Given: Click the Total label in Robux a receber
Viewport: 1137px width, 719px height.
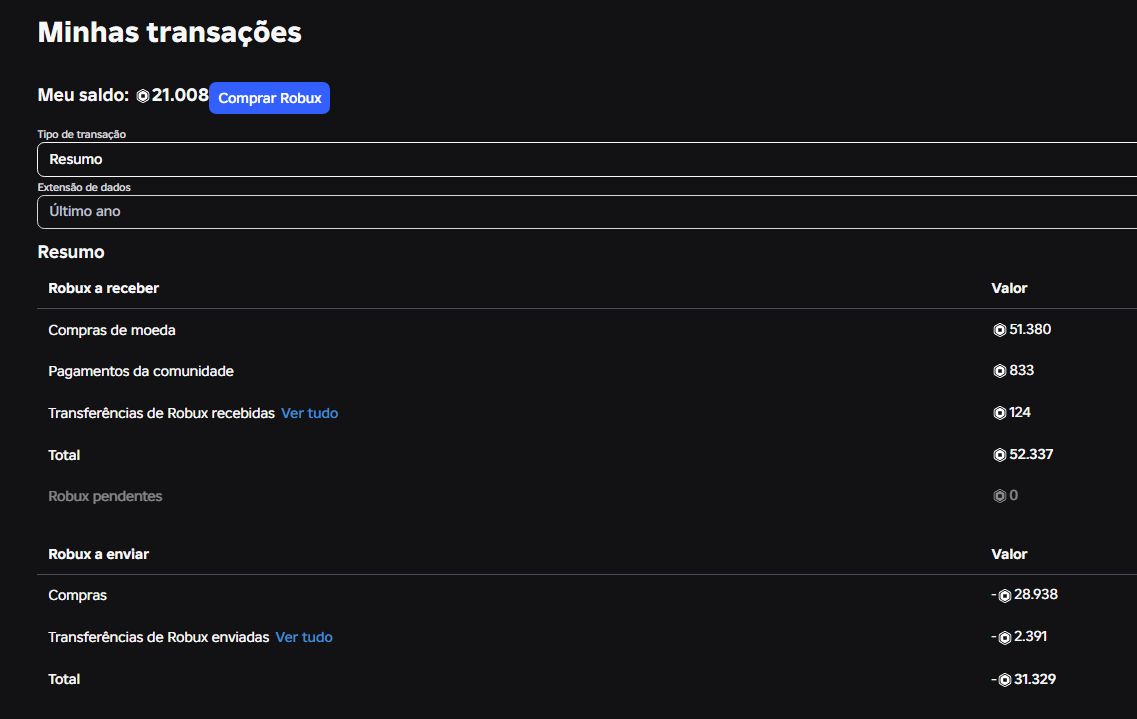Looking at the screenshot, I should click(x=64, y=455).
